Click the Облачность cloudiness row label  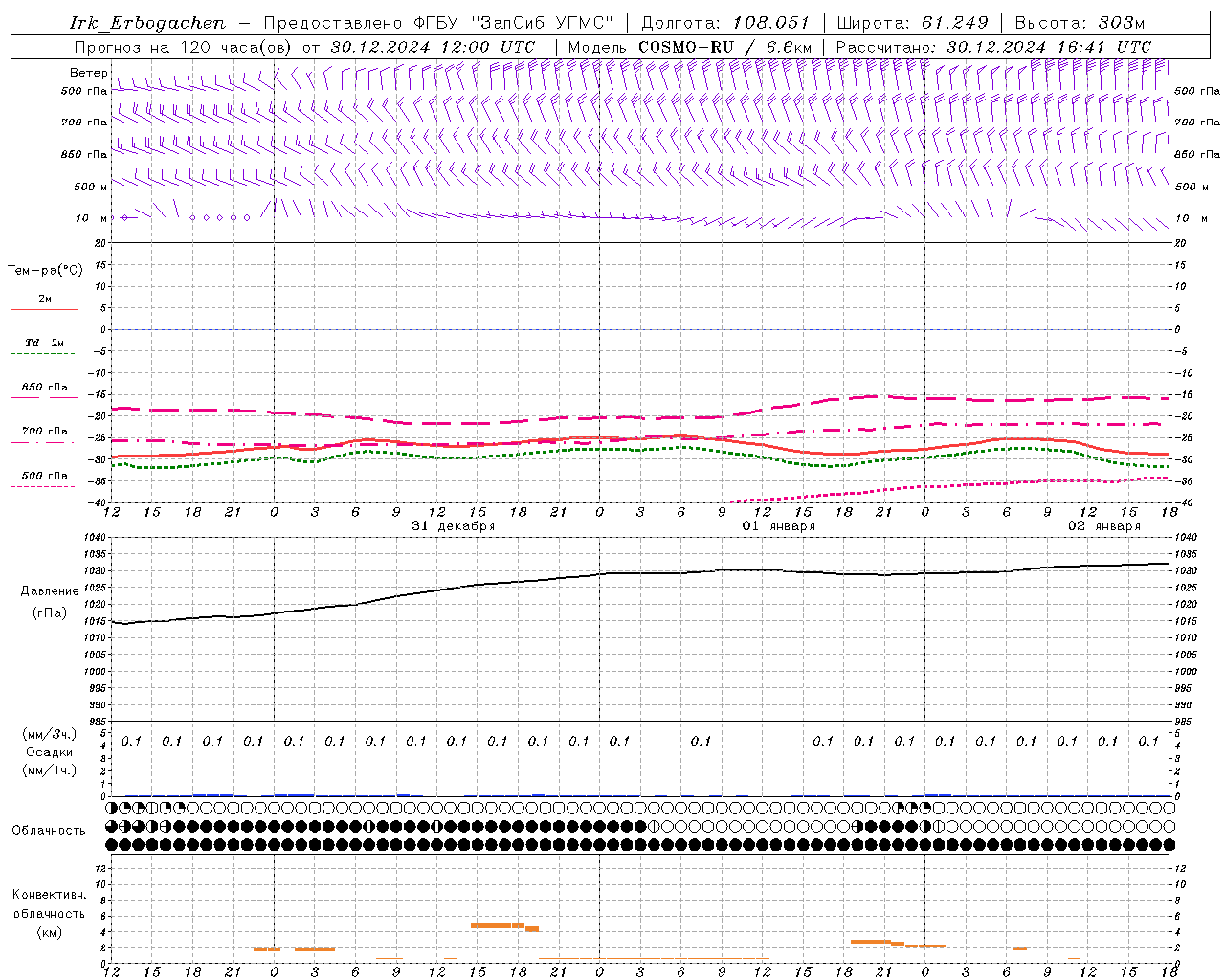tap(49, 830)
